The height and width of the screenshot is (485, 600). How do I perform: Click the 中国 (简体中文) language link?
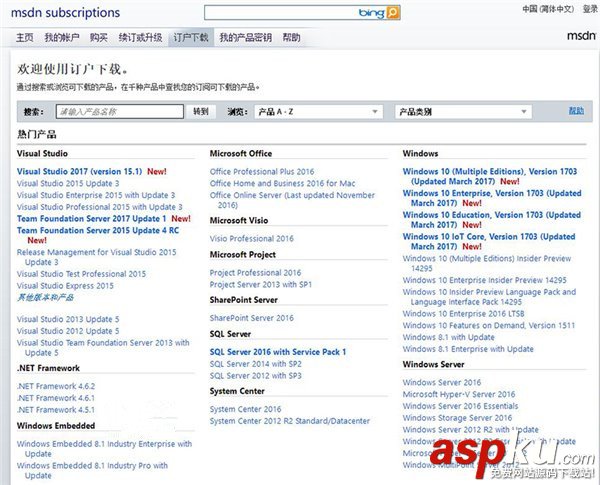(548, 9)
